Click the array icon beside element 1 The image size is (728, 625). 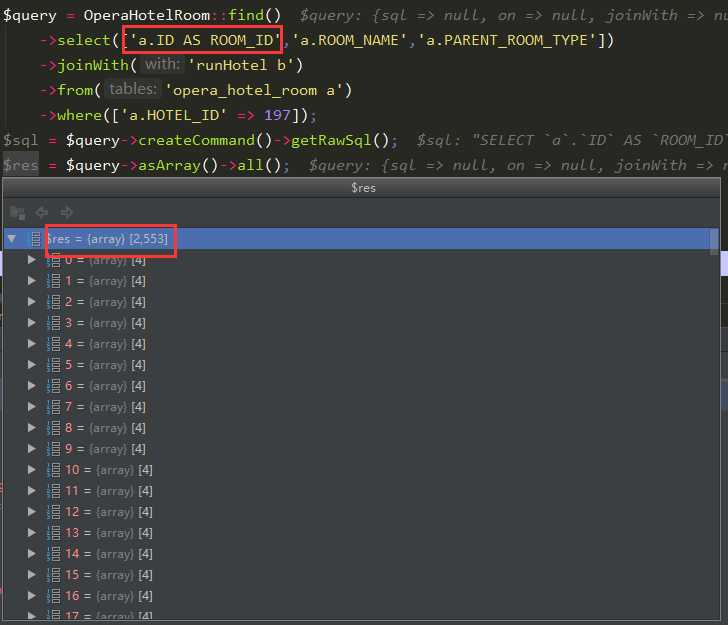click(x=53, y=280)
